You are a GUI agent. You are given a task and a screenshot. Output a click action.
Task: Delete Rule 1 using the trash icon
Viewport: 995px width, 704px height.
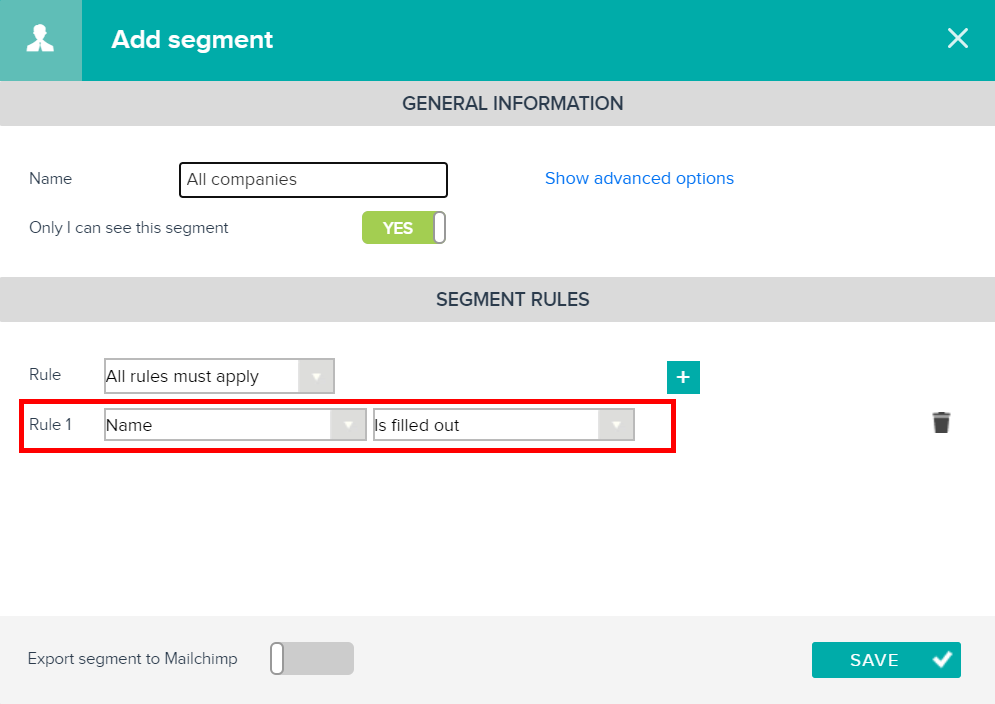(x=941, y=422)
